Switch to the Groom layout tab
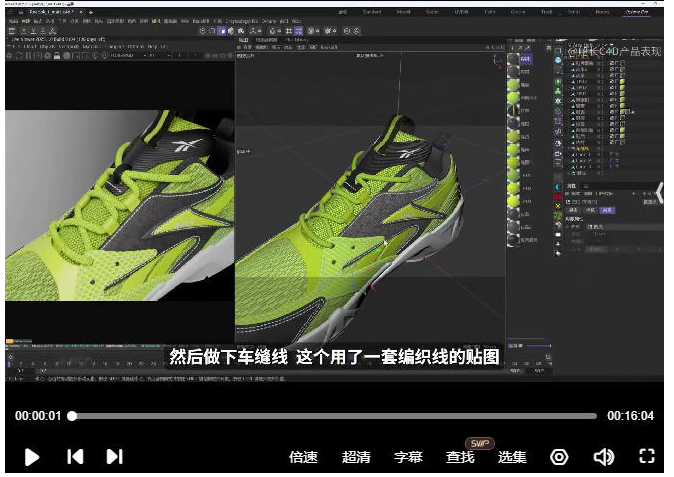 [518, 12]
